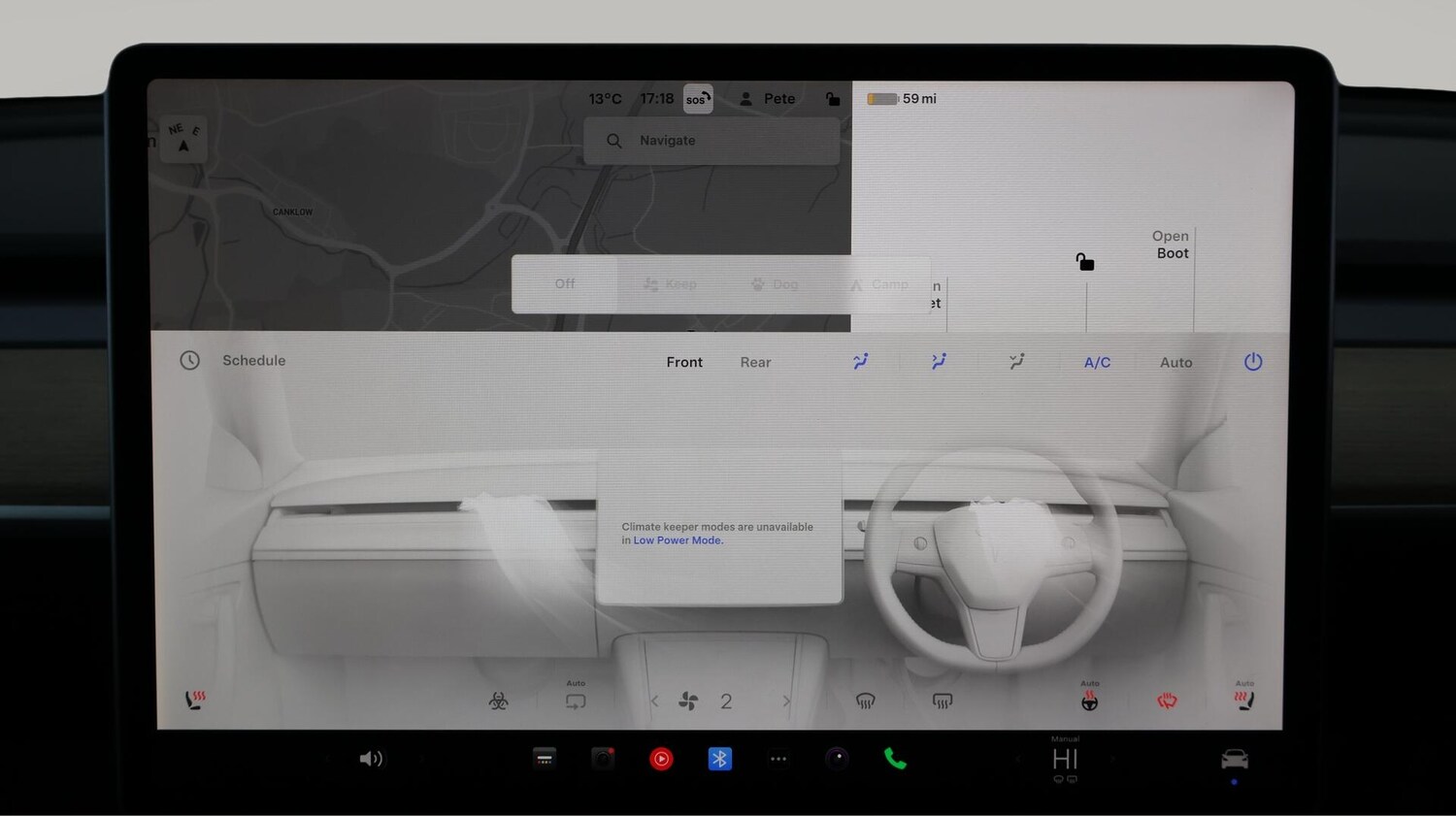The height and width of the screenshot is (816, 1456).
Task: Toggle the air recirculation icon
Action: pos(576,702)
